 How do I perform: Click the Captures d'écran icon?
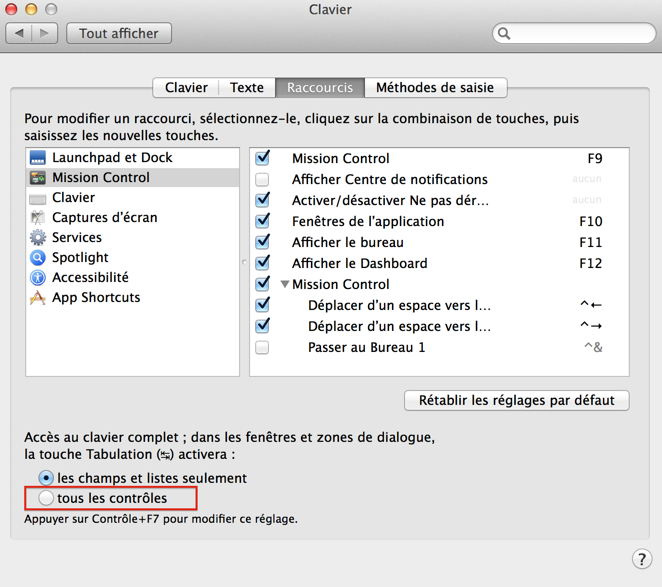coord(38,217)
